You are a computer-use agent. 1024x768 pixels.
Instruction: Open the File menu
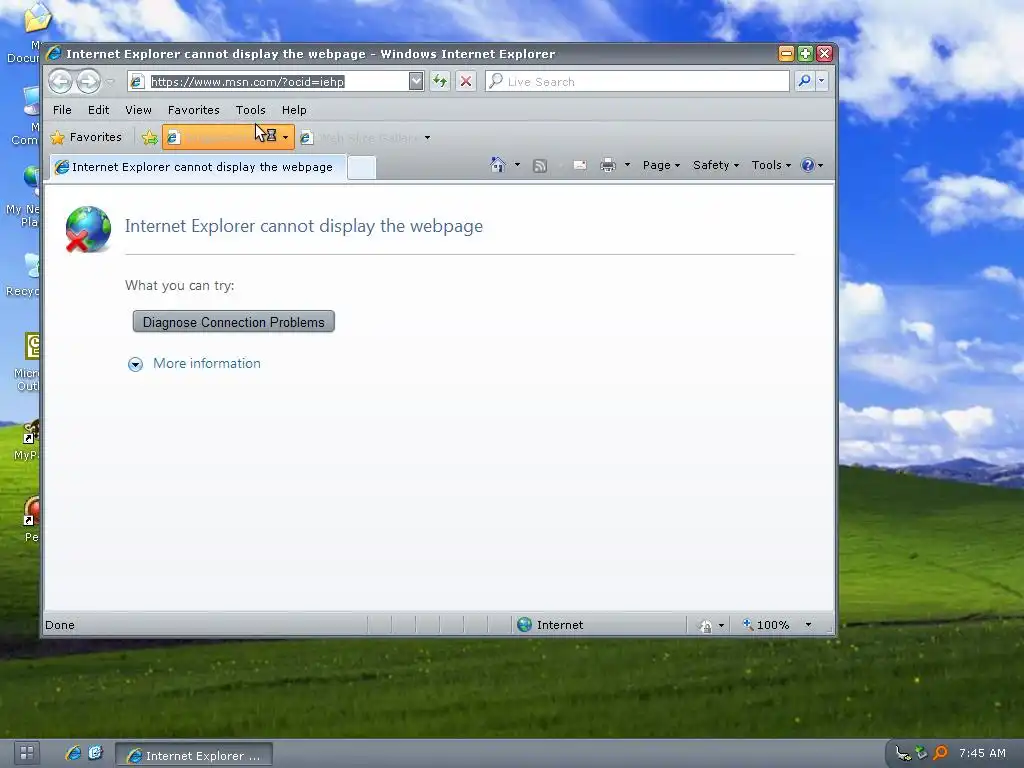[62, 110]
